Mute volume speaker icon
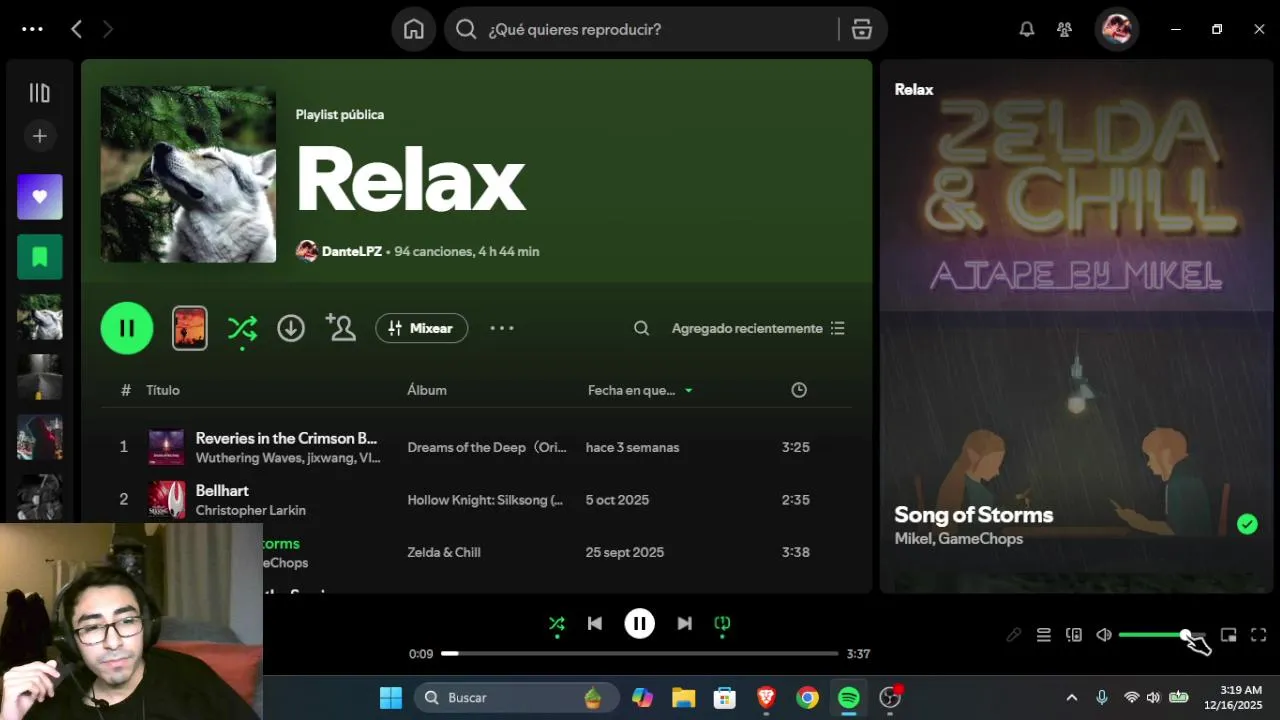 click(x=1104, y=635)
